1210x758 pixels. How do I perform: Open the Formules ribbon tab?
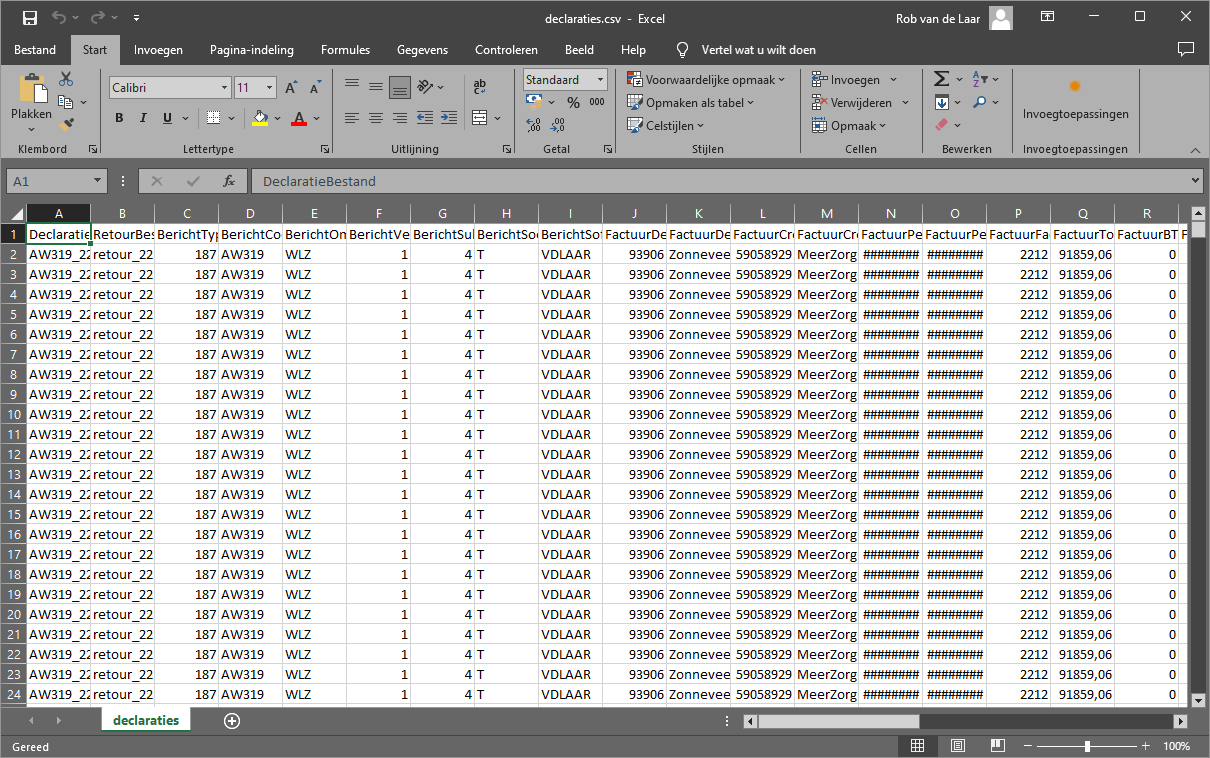coord(345,50)
